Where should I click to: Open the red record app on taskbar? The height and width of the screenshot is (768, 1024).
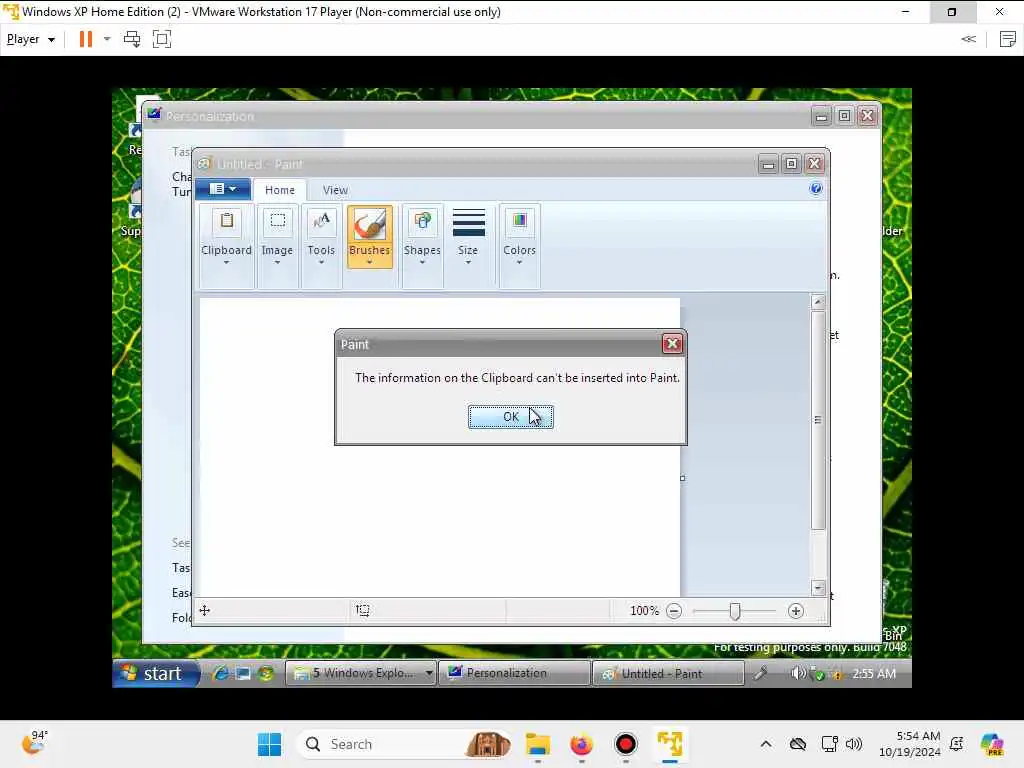(x=626, y=744)
